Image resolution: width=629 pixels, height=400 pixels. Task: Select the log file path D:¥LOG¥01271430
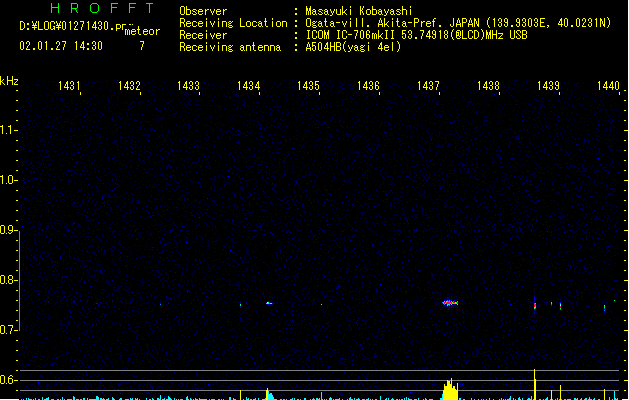[72, 26]
